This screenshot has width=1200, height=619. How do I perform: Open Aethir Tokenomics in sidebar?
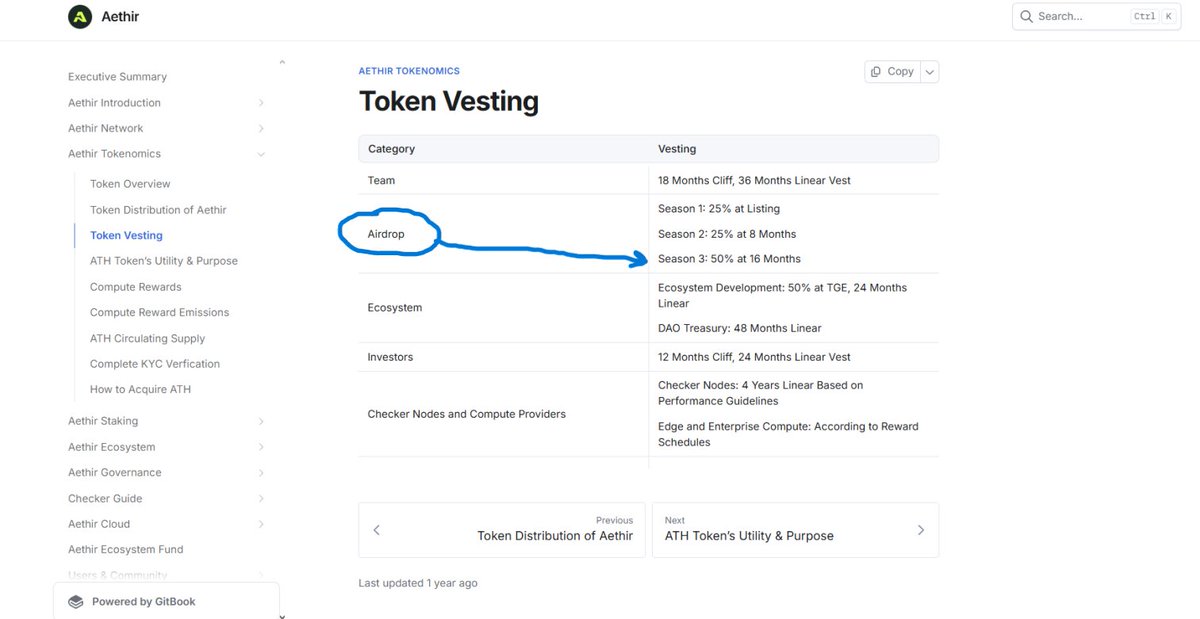[114, 154]
